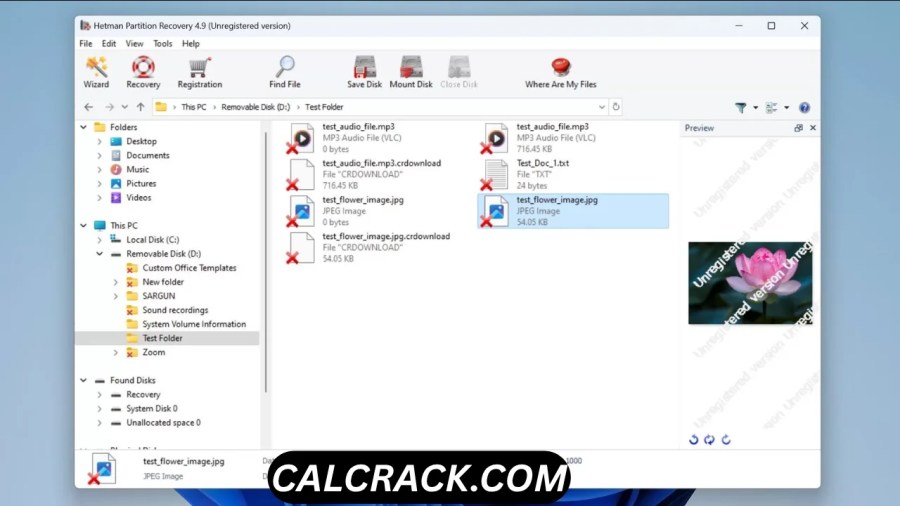Click This PC in the breadcrumb

pos(193,107)
